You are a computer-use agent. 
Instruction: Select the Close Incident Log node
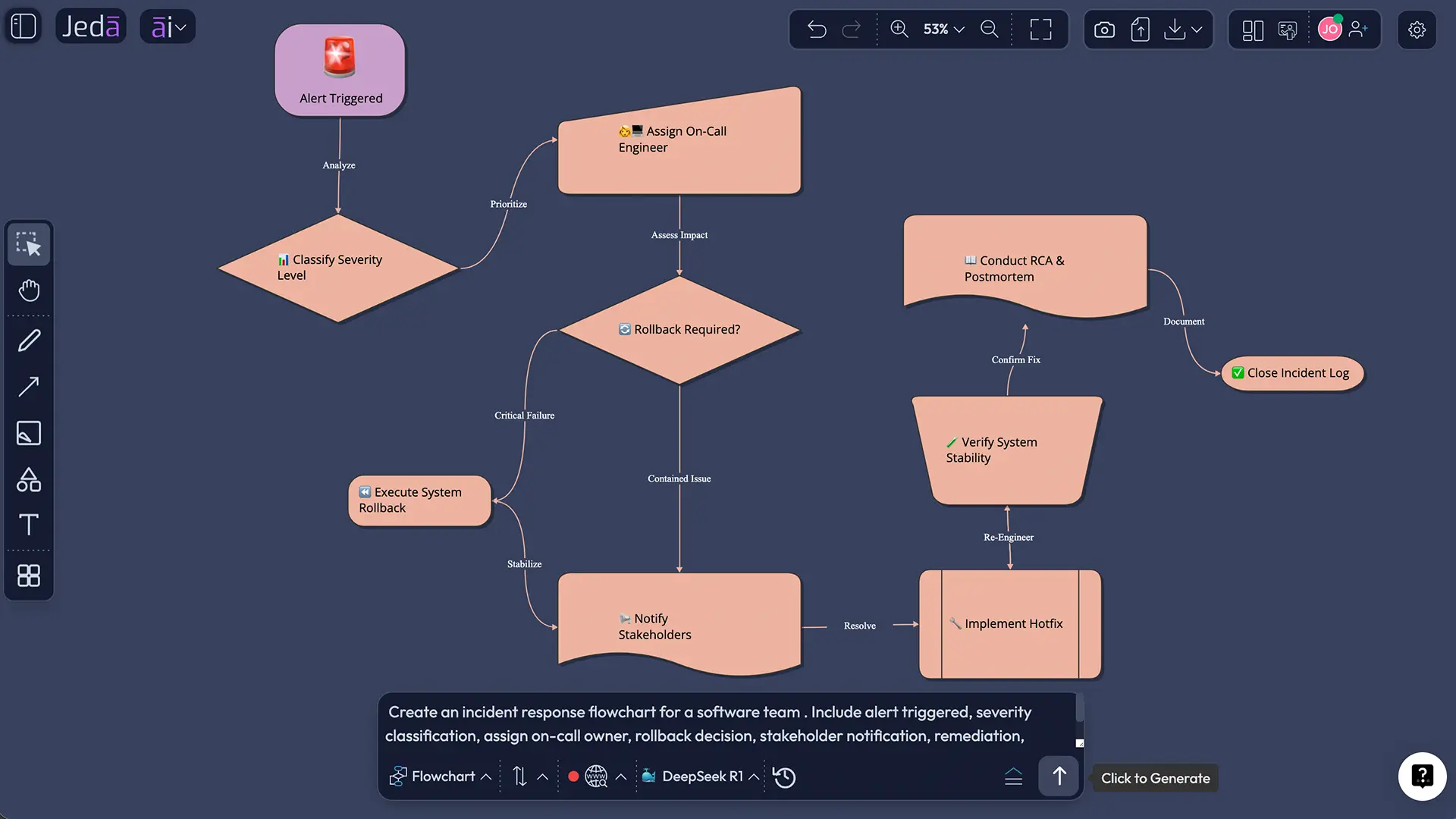tap(1292, 373)
